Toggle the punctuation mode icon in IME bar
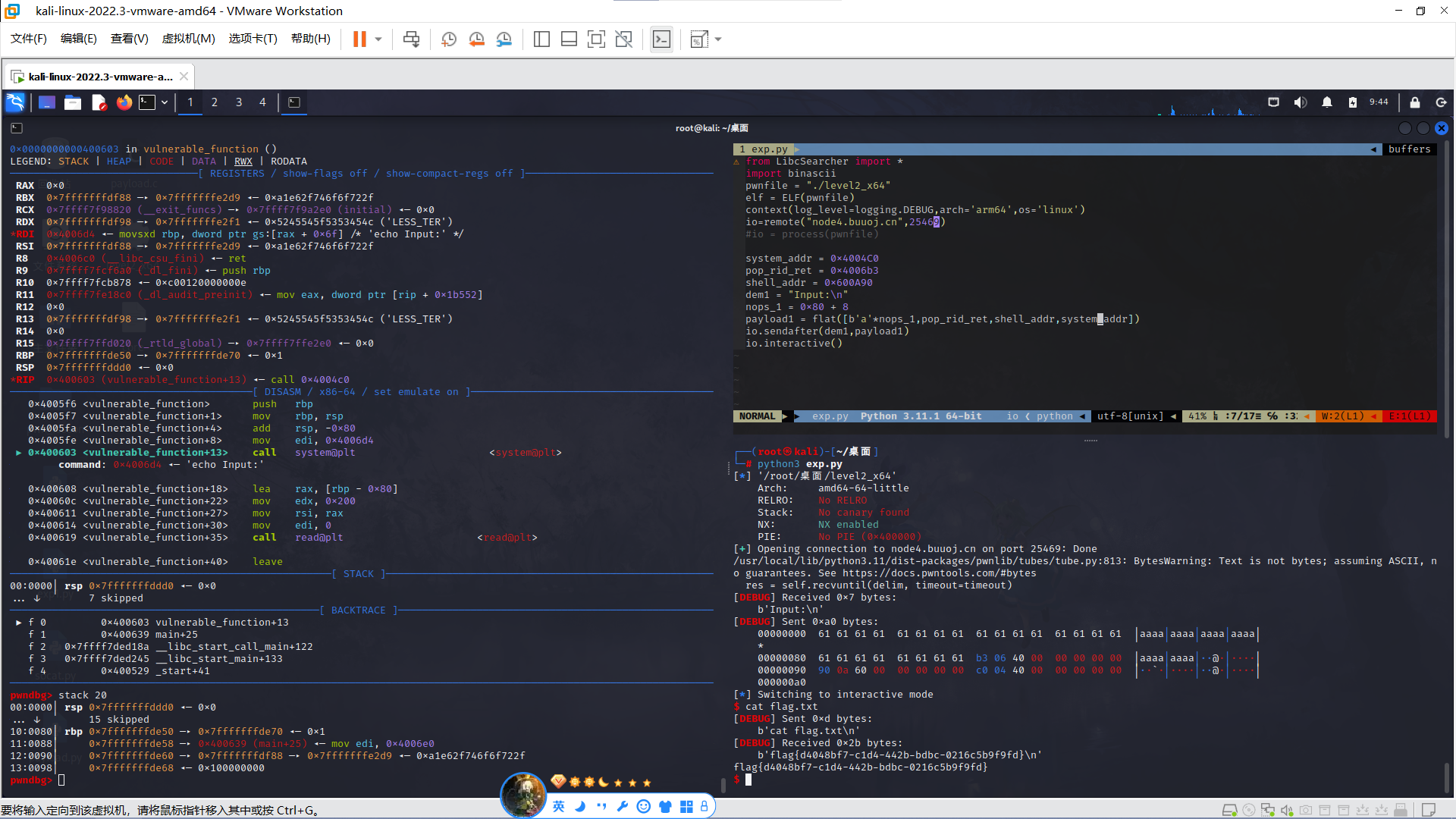1456x819 pixels. pyautogui.click(x=601, y=806)
